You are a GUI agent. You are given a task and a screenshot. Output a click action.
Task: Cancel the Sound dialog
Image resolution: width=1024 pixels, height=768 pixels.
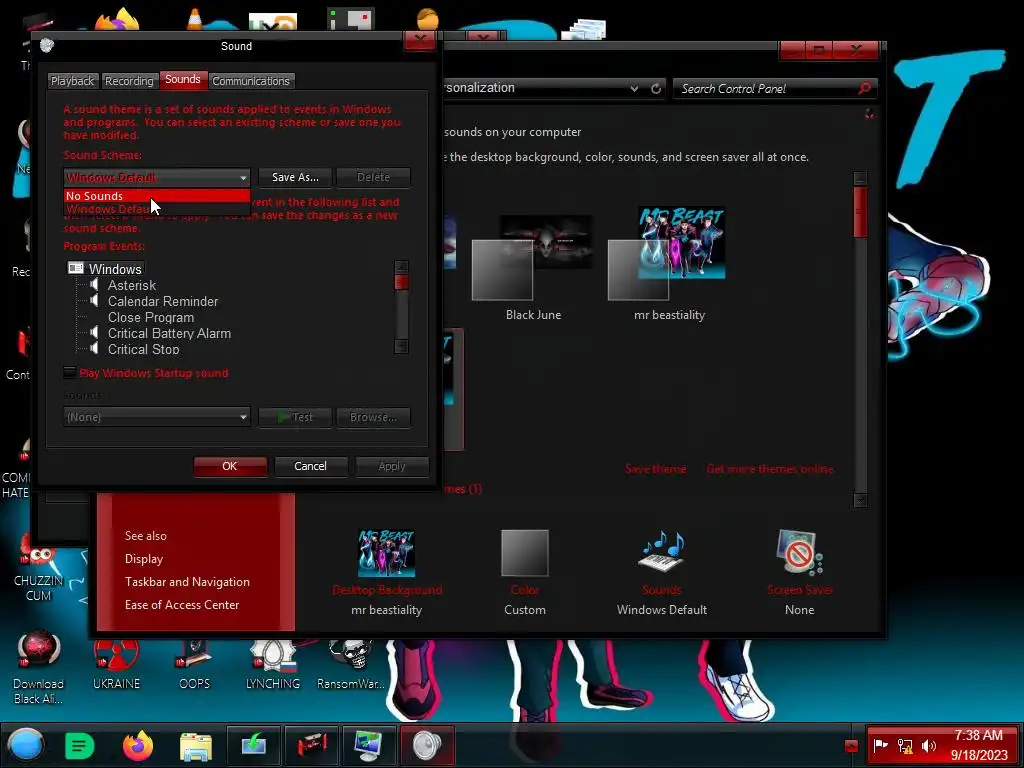tap(310, 466)
